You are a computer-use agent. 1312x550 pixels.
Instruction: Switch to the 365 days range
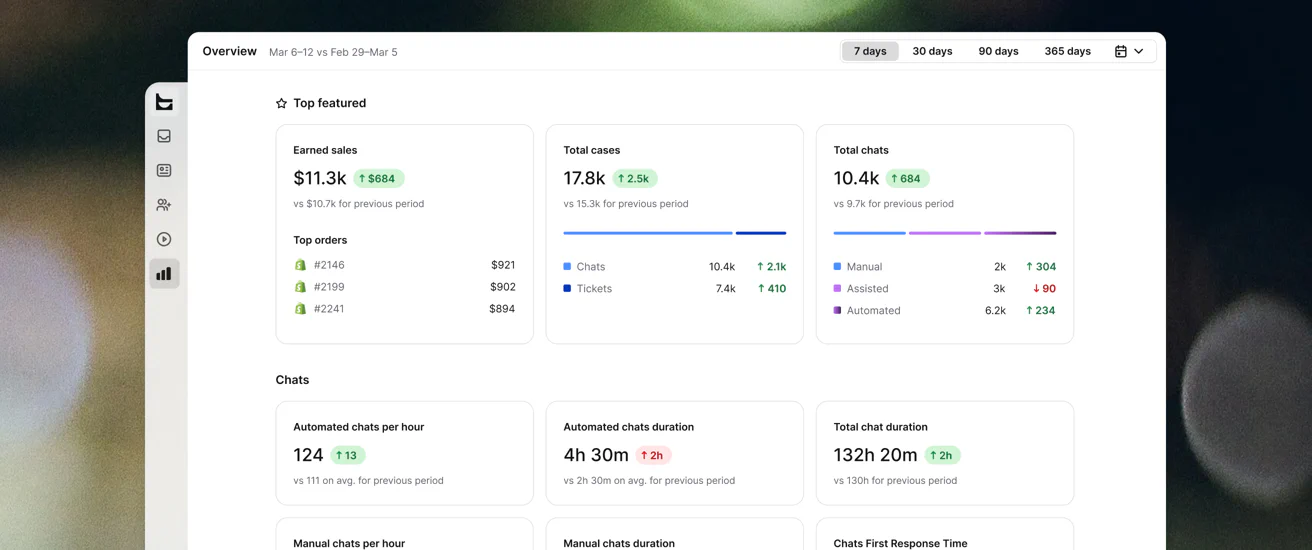[x=1067, y=51]
